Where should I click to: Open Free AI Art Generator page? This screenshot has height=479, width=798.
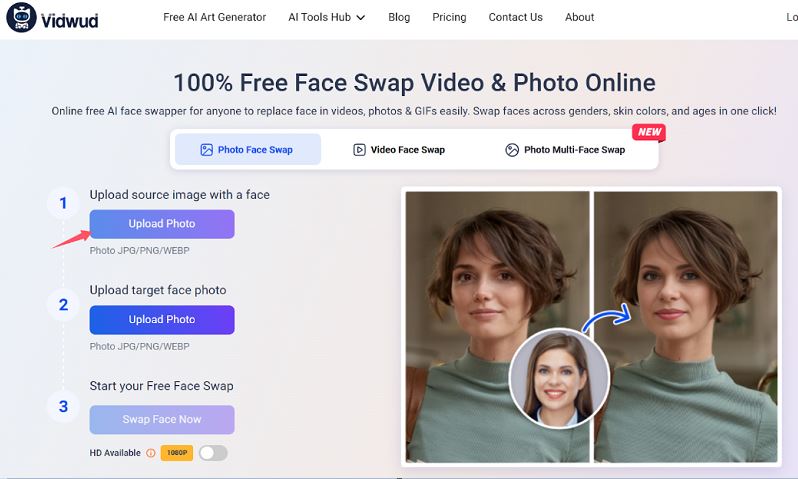tap(214, 17)
